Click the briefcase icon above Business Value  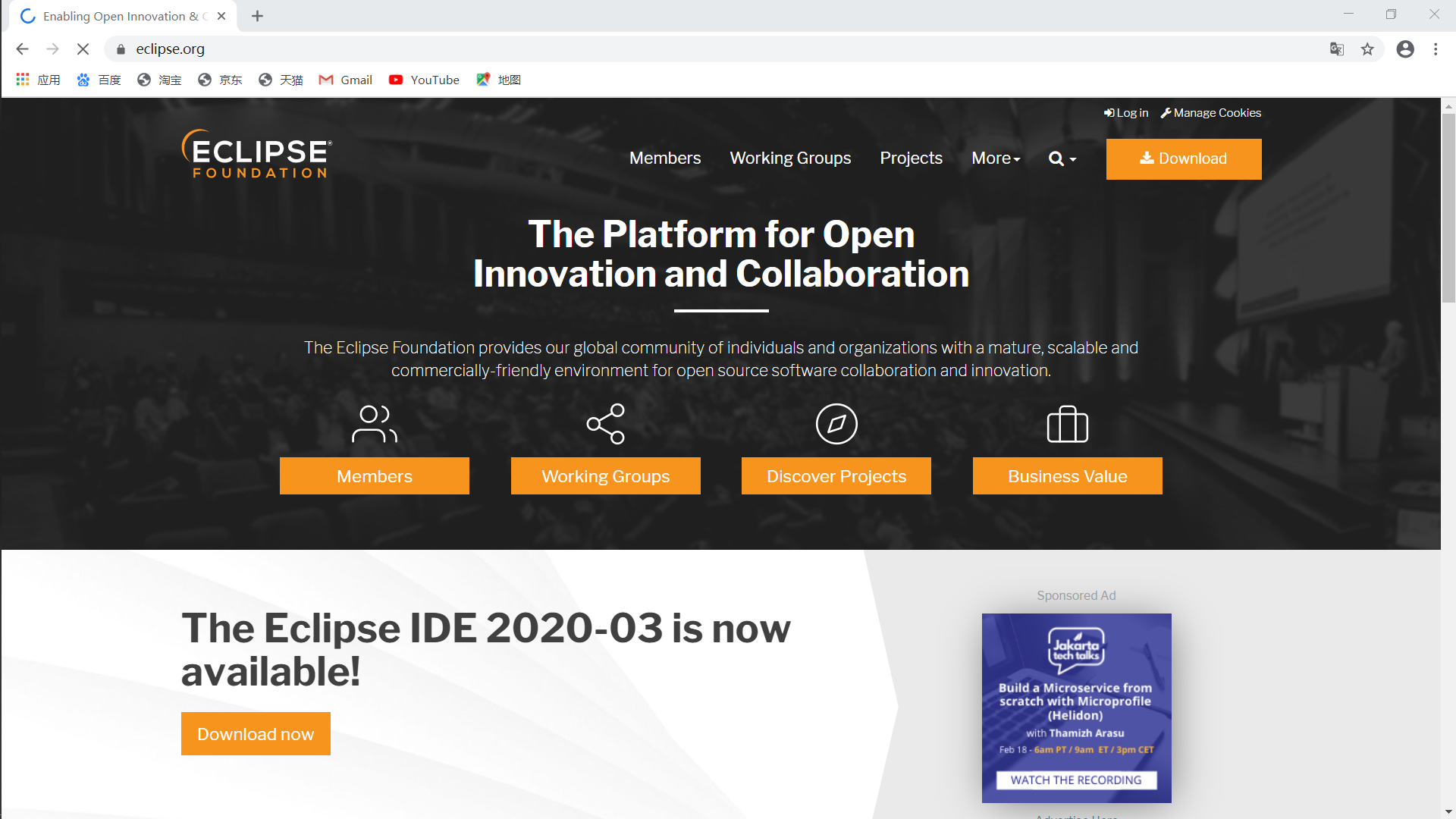(x=1067, y=424)
